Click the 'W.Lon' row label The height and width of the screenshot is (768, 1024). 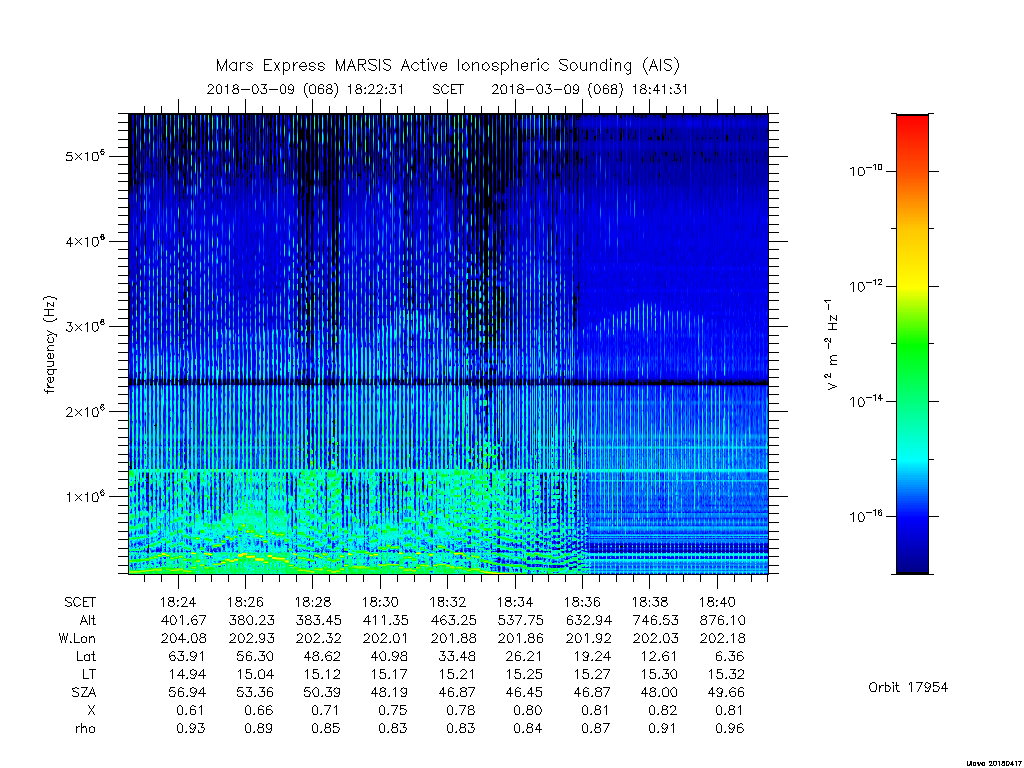tap(77, 638)
